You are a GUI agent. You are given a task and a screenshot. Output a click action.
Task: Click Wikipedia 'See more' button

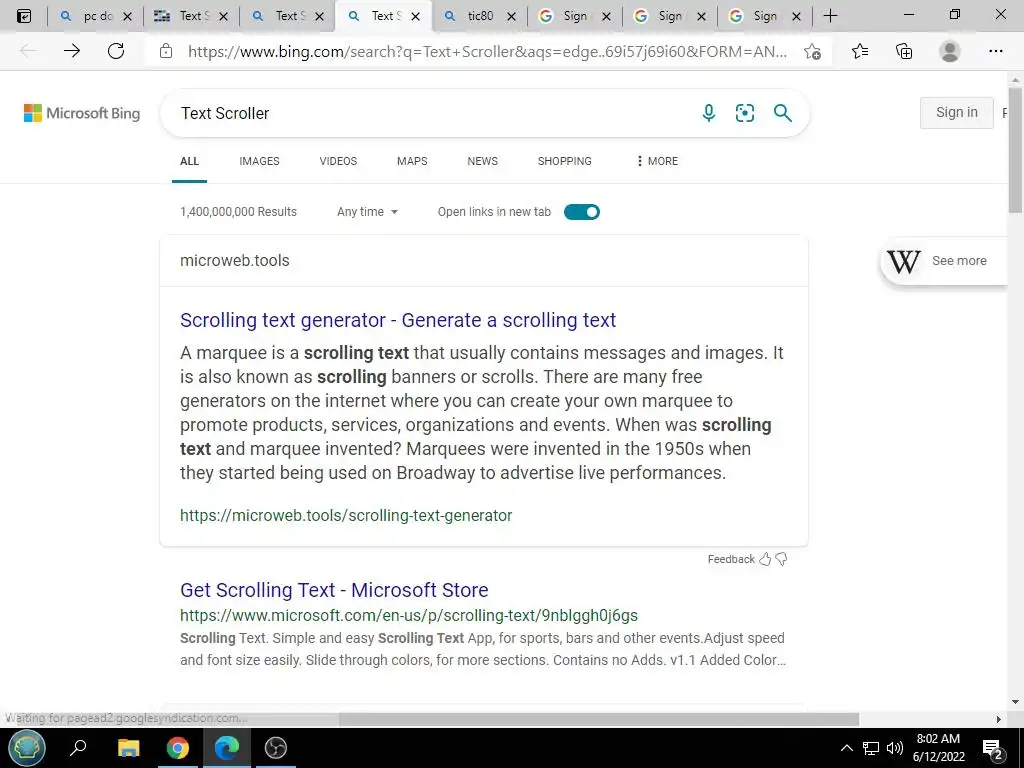(x=944, y=261)
